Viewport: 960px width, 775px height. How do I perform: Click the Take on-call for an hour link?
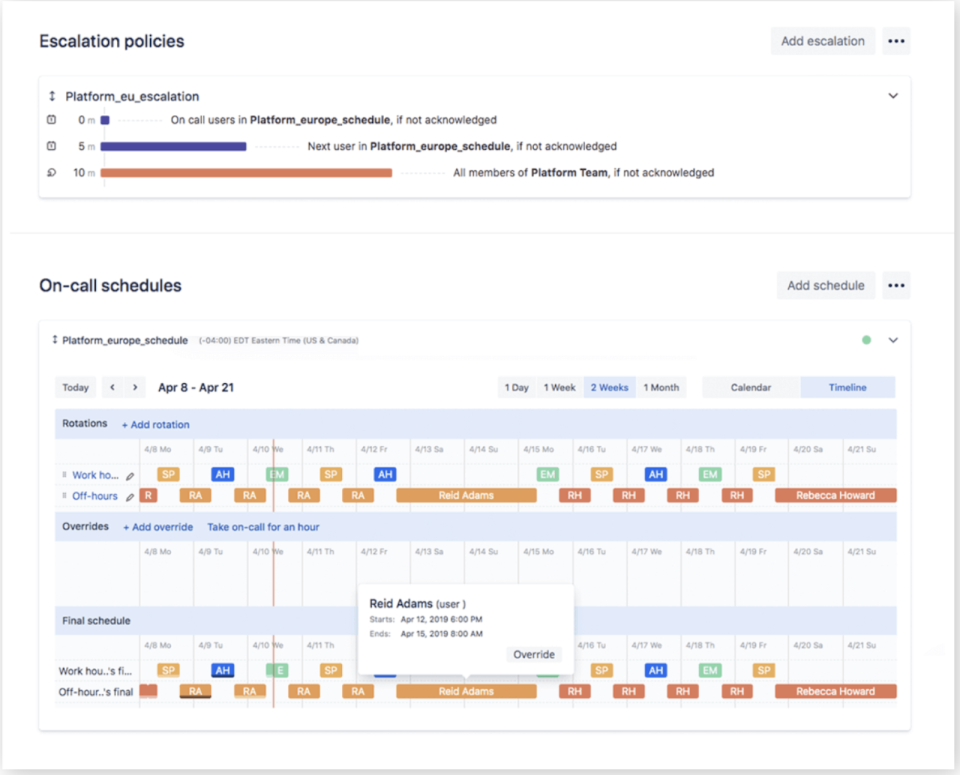point(263,526)
